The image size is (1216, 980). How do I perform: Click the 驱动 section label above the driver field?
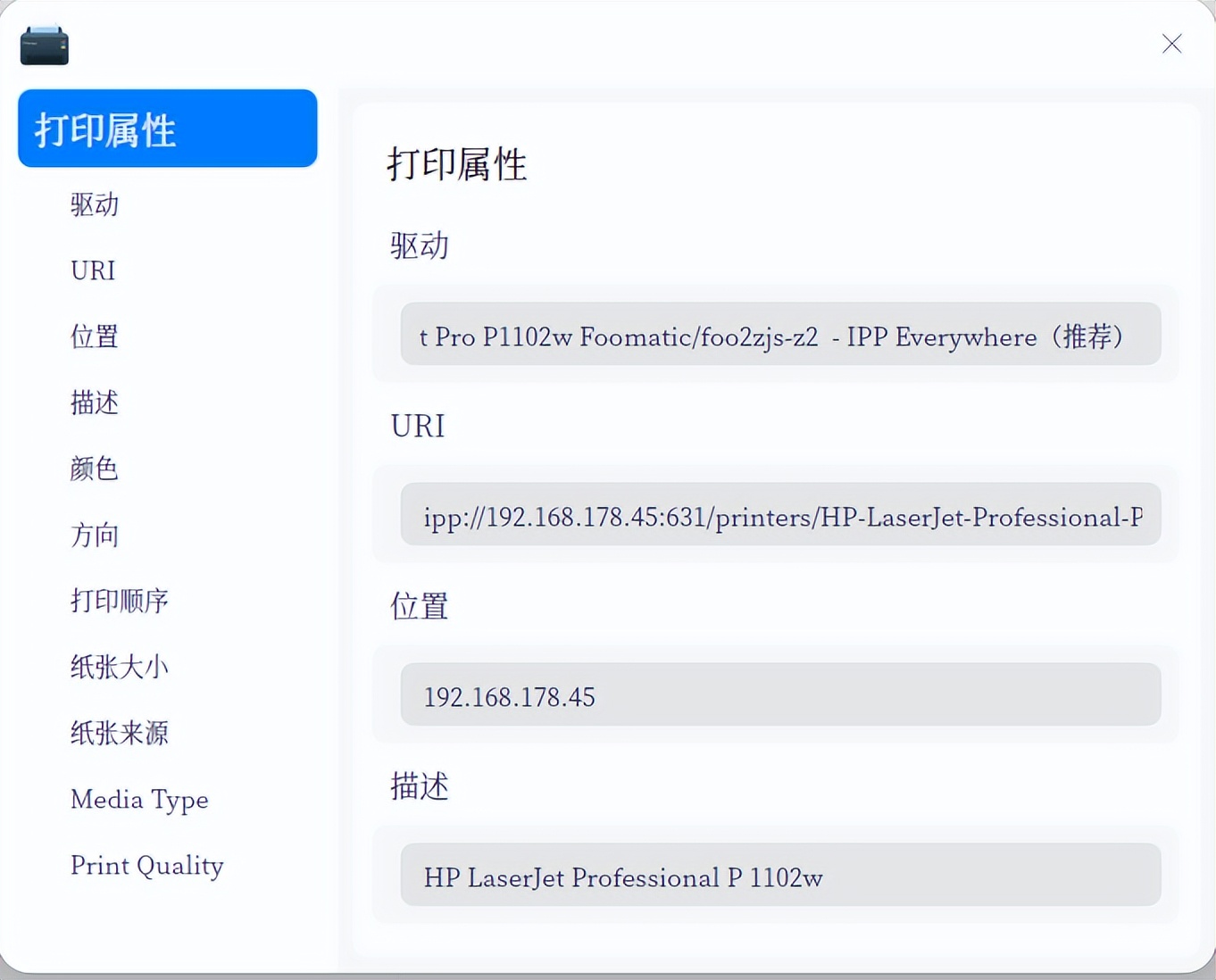pyautogui.click(x=418, y=245)
